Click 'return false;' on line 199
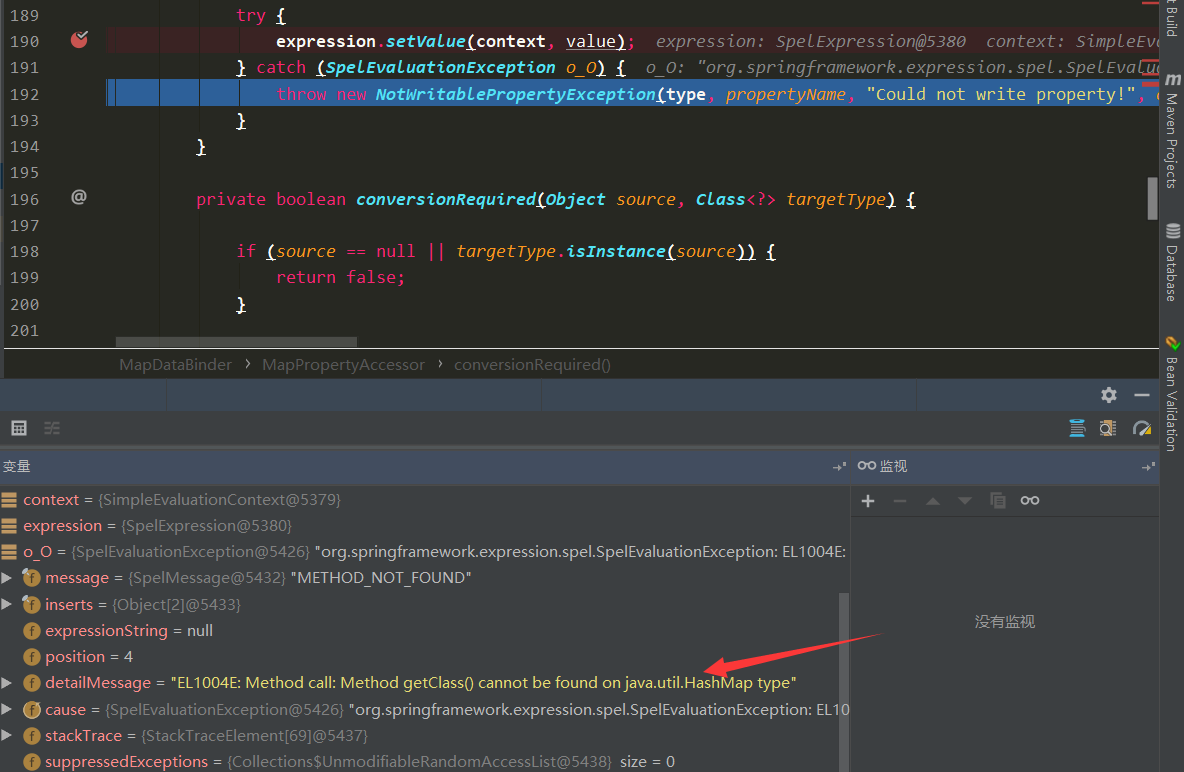Image resolution: width=1184 pixels, height=772 pixels. point(341,277)
